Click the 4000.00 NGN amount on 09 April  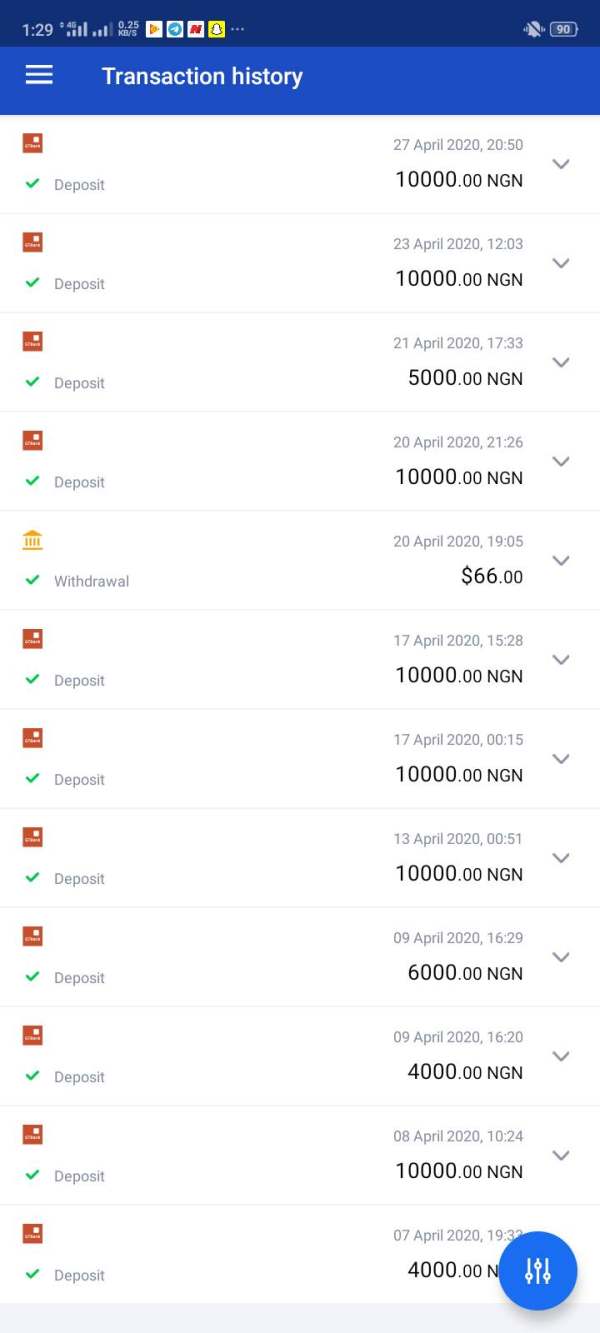[464, 1072]
